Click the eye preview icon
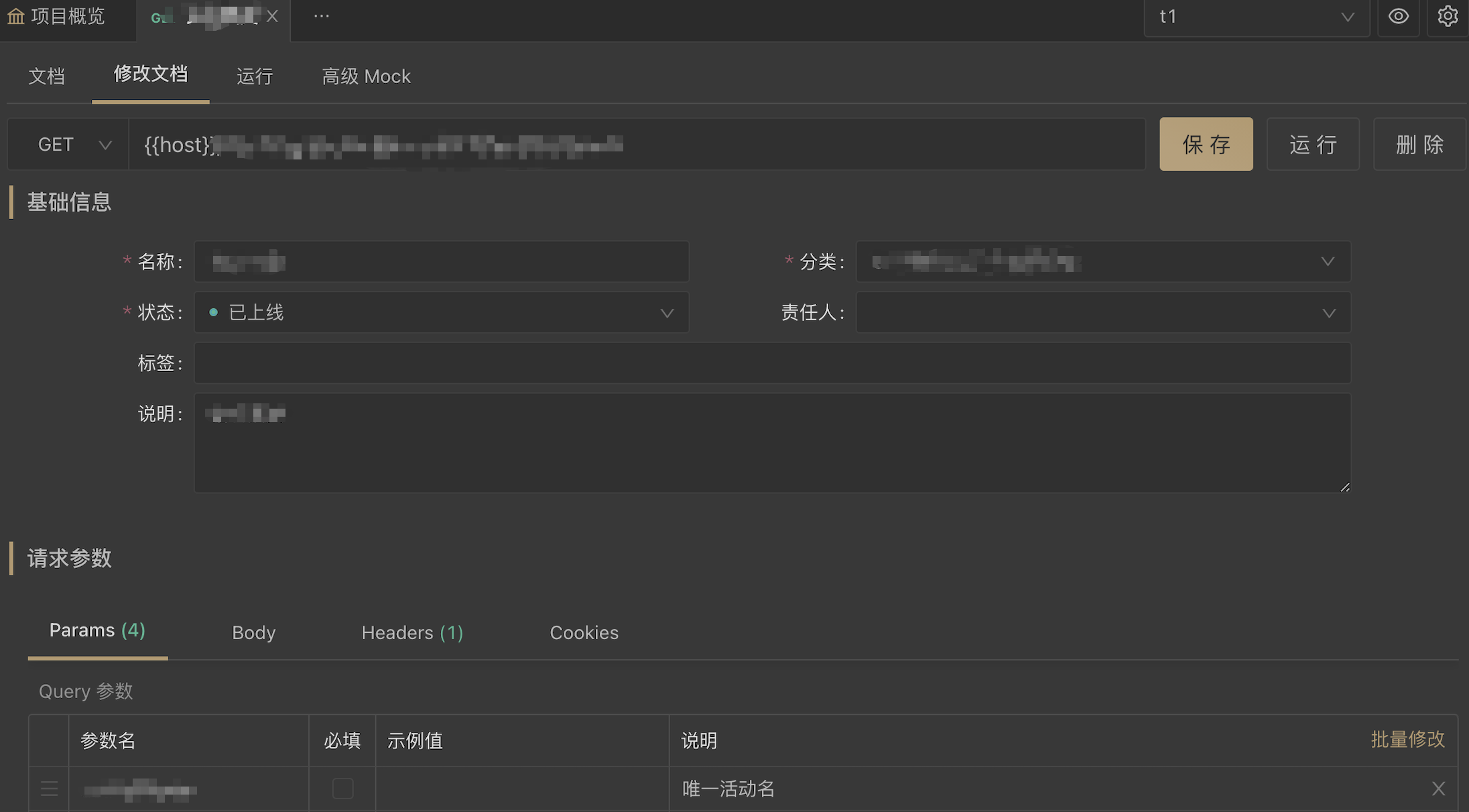The height and width of the screenshot is (812, 1469). 1398,16
